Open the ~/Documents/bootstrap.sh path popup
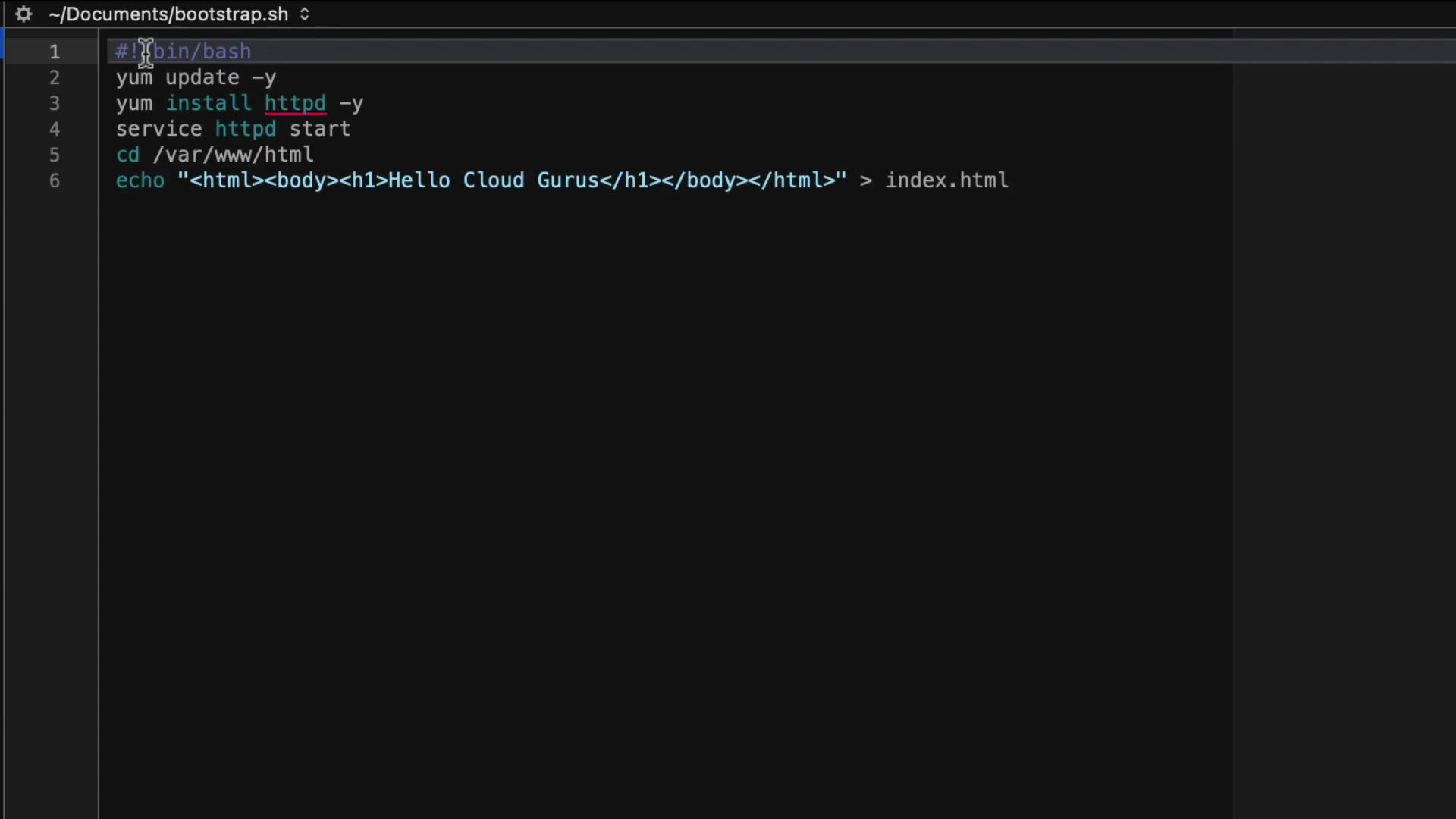The height and width of the screenshot is (819, 1456). point(168,14)
